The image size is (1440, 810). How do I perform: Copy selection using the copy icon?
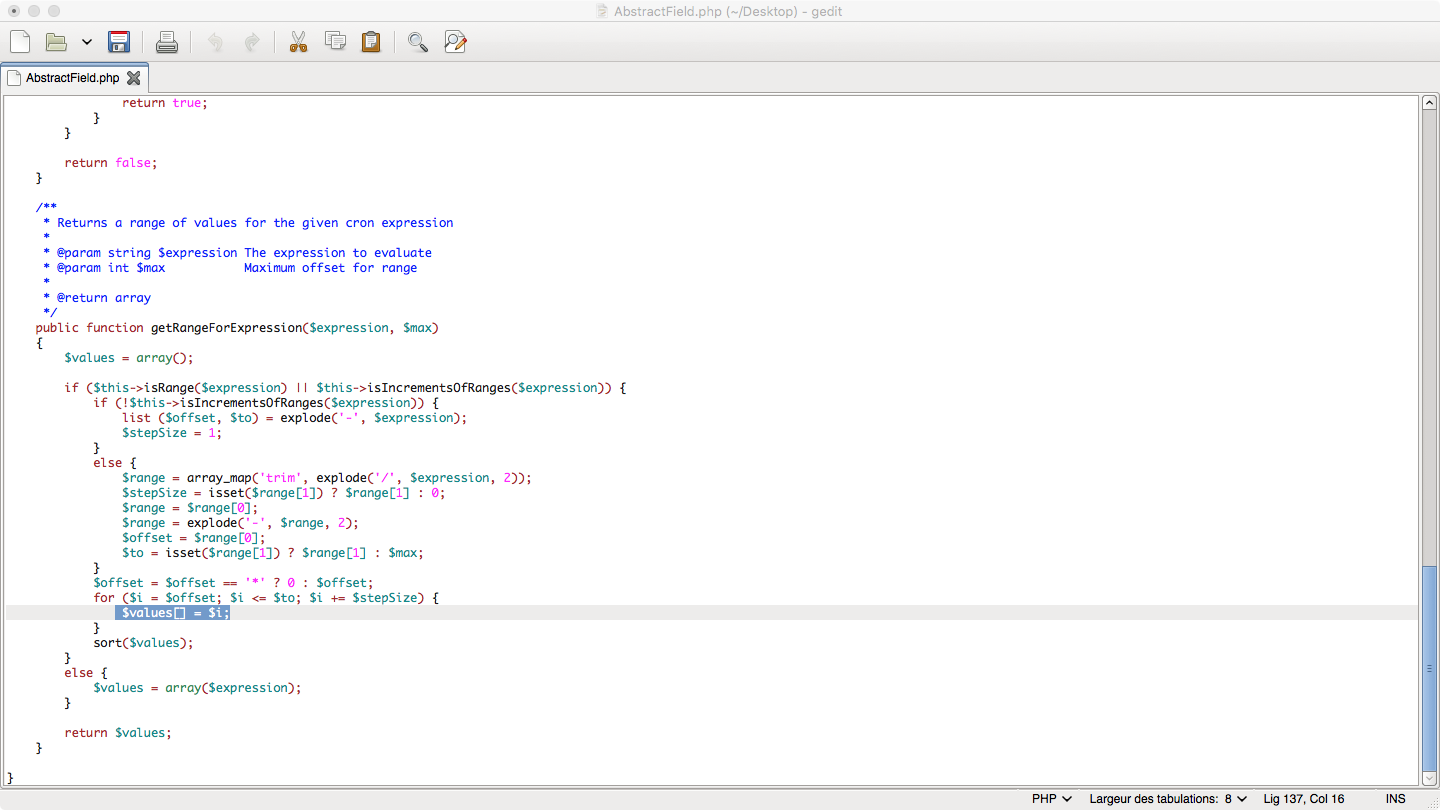pyautogui.click(x=335, y=42)
